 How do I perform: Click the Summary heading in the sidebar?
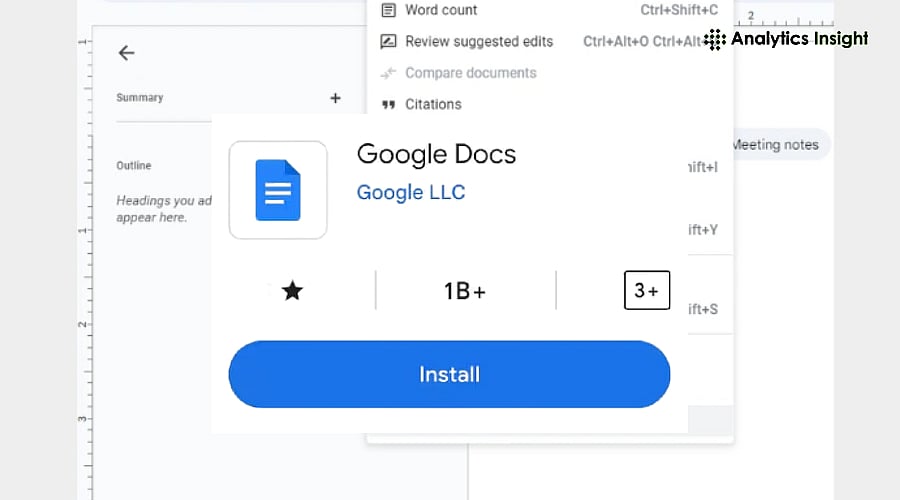pos(139,98)
